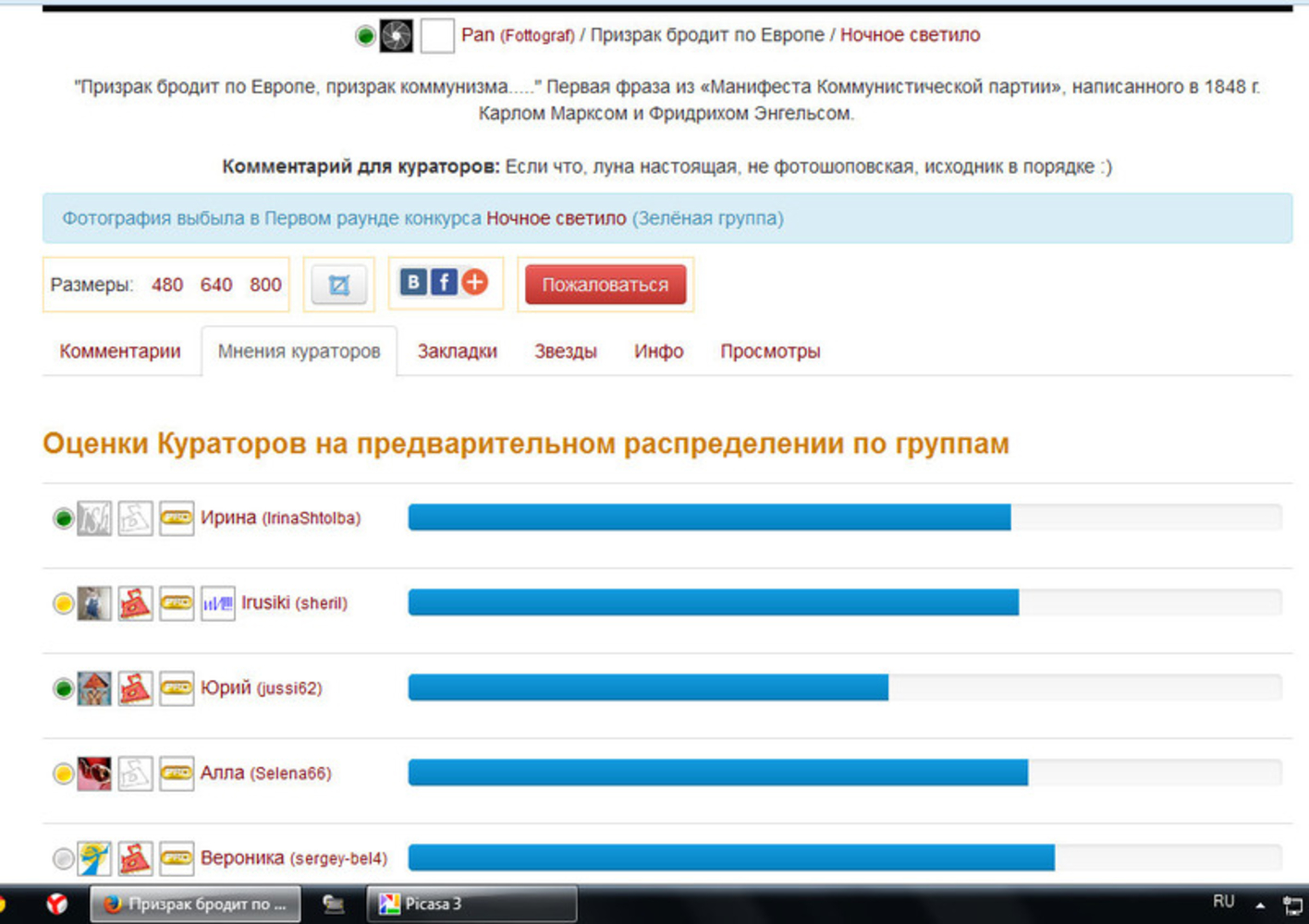The width and height of the screenshot is (1309, 924).
Task: Share the photo via Facebook icon
Action: coord(444,283)
